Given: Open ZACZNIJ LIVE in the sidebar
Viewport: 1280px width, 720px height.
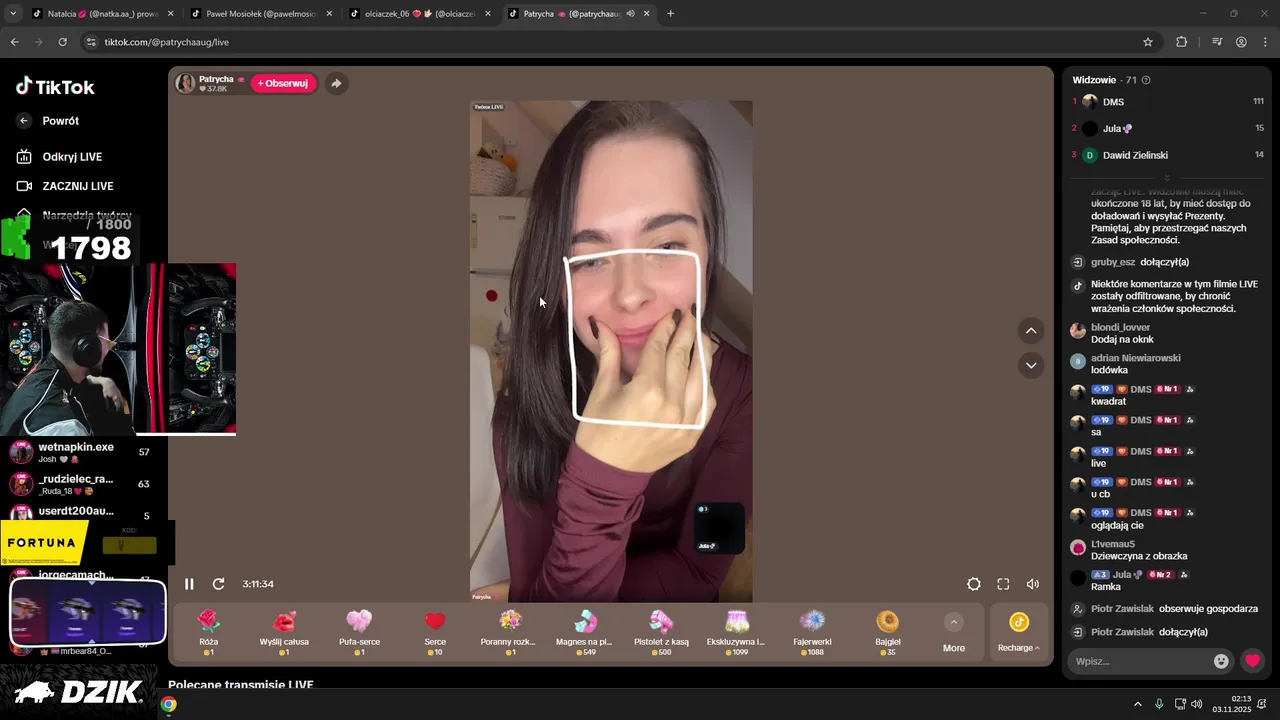Looking at the screenshot, I should click(x=65, y=186).
